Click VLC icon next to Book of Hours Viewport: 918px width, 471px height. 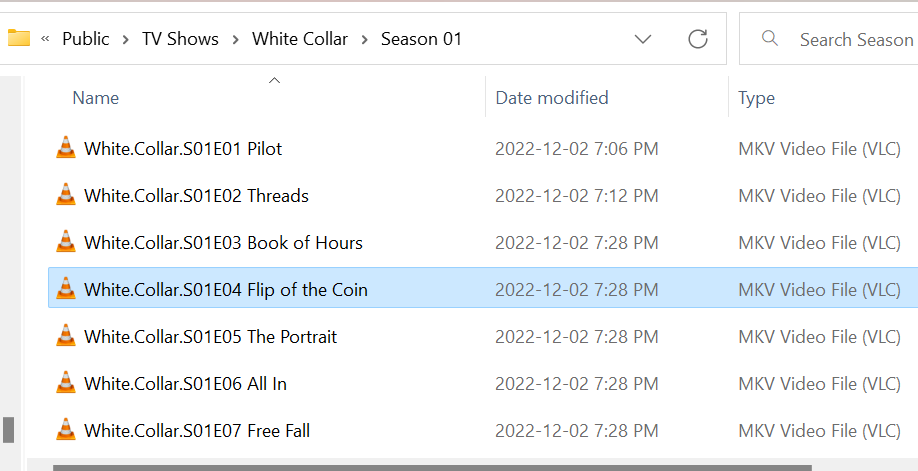(x=66, y=243)
